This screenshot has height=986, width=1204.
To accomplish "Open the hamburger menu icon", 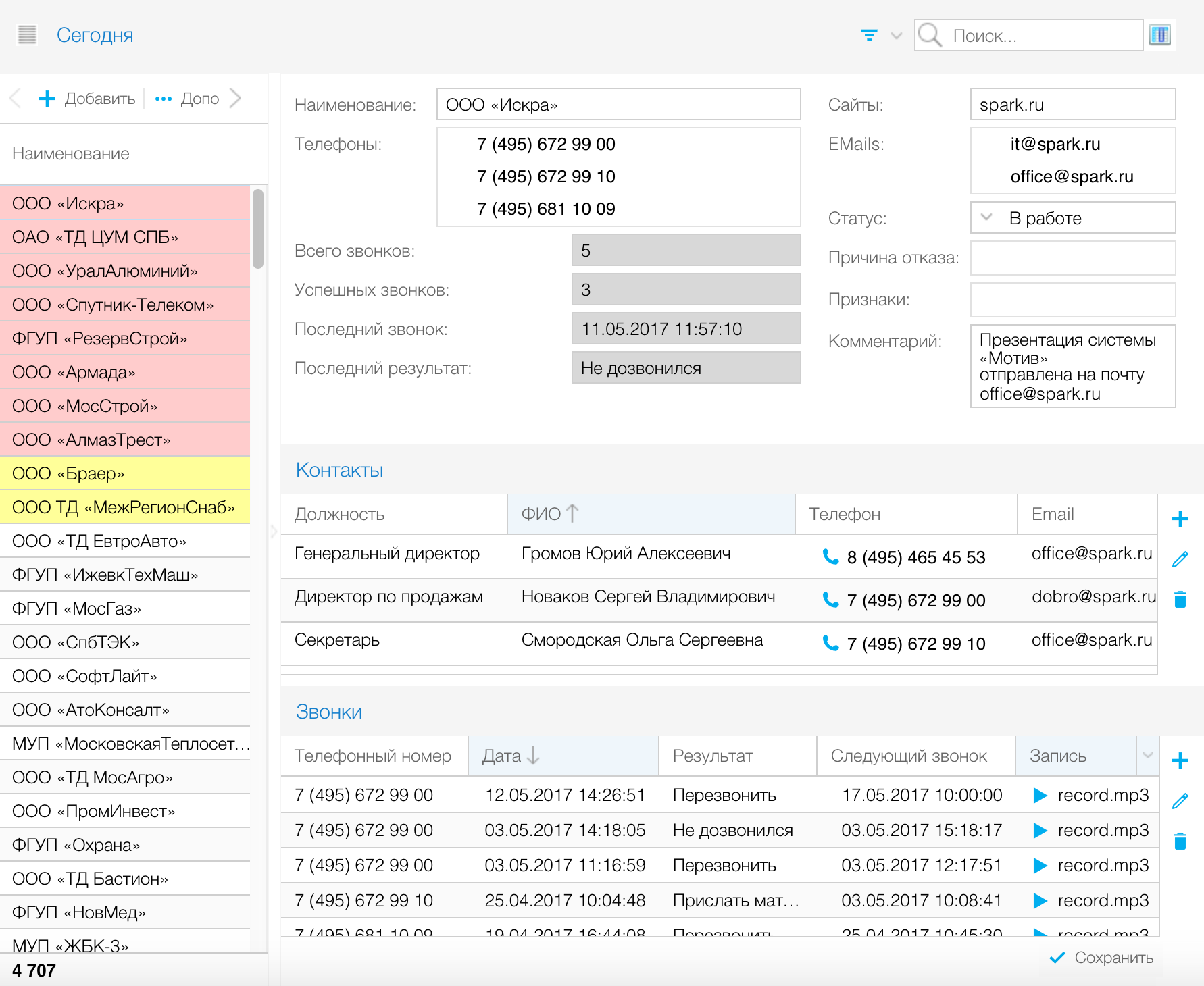I will [x=27, y=34].
